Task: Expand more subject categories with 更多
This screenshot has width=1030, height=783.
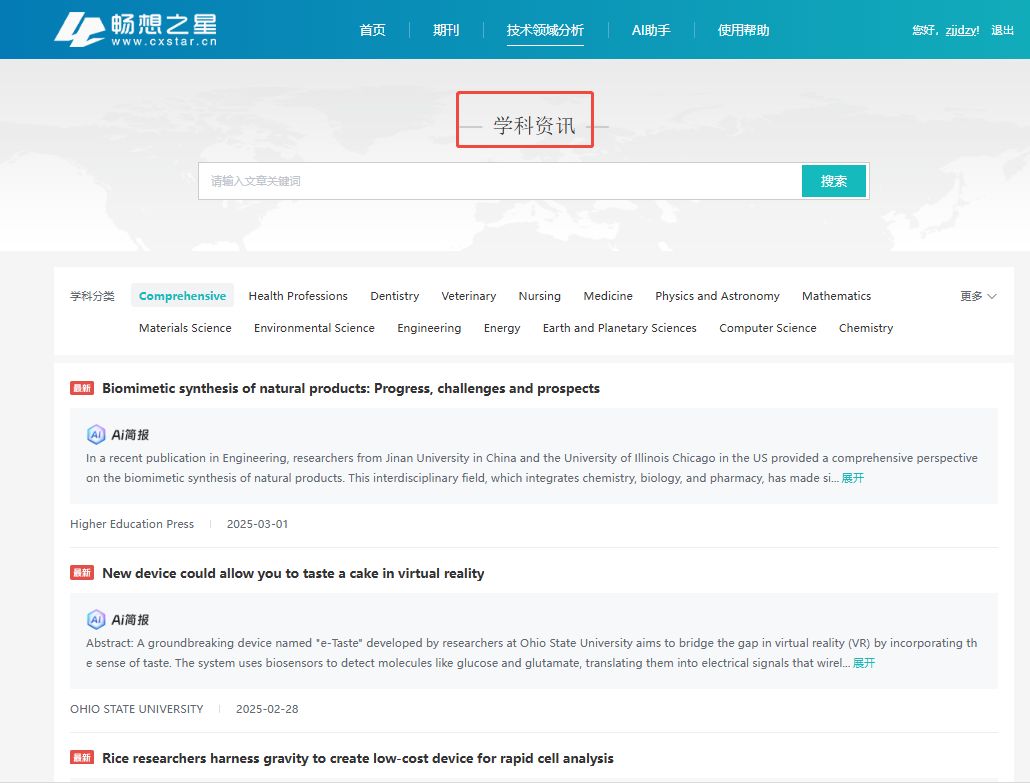Action: pos(978,296)
